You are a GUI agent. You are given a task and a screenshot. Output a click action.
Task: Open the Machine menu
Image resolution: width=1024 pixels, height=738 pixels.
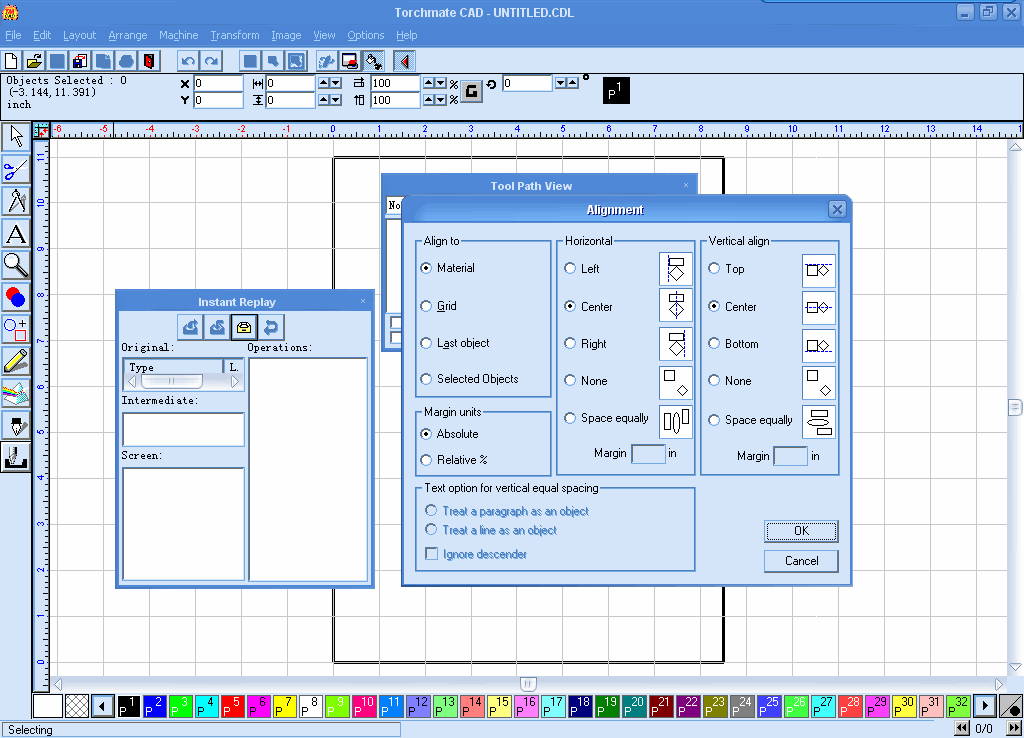pos(178,35)
